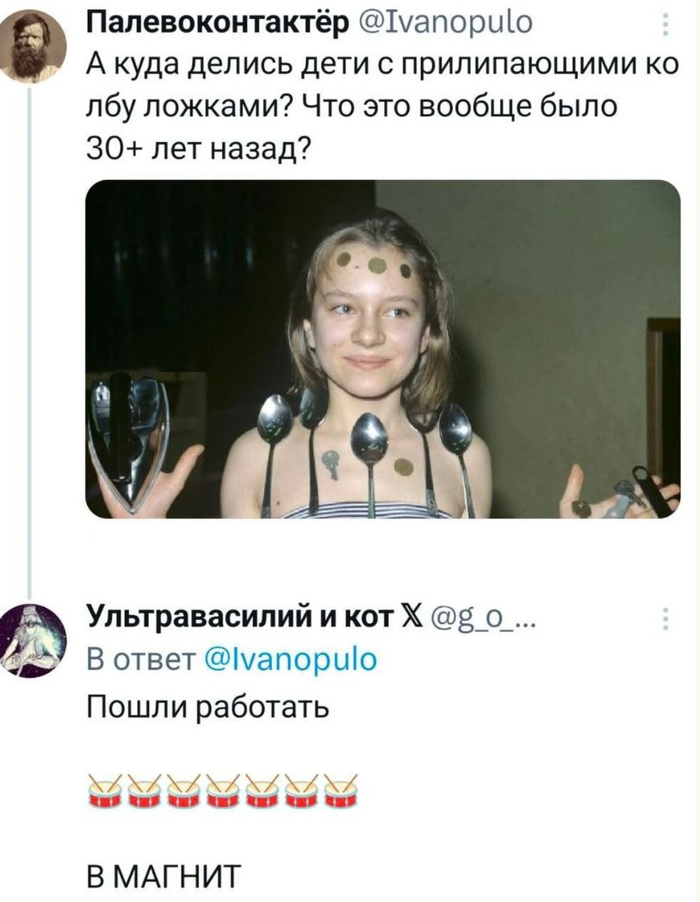Click the reply text 'Пошли работать'
The width and height of the screenshot is (700, 902).
coord(208,707)
